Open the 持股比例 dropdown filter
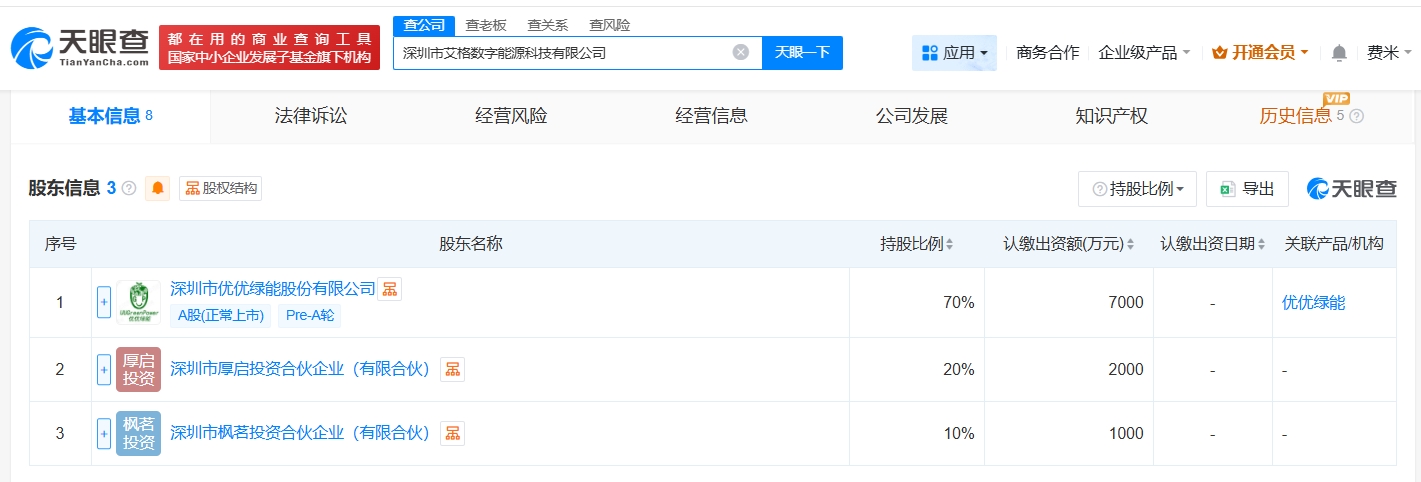The width and height of the screenshot is (1421, 482). click(x=1137, y=189)
